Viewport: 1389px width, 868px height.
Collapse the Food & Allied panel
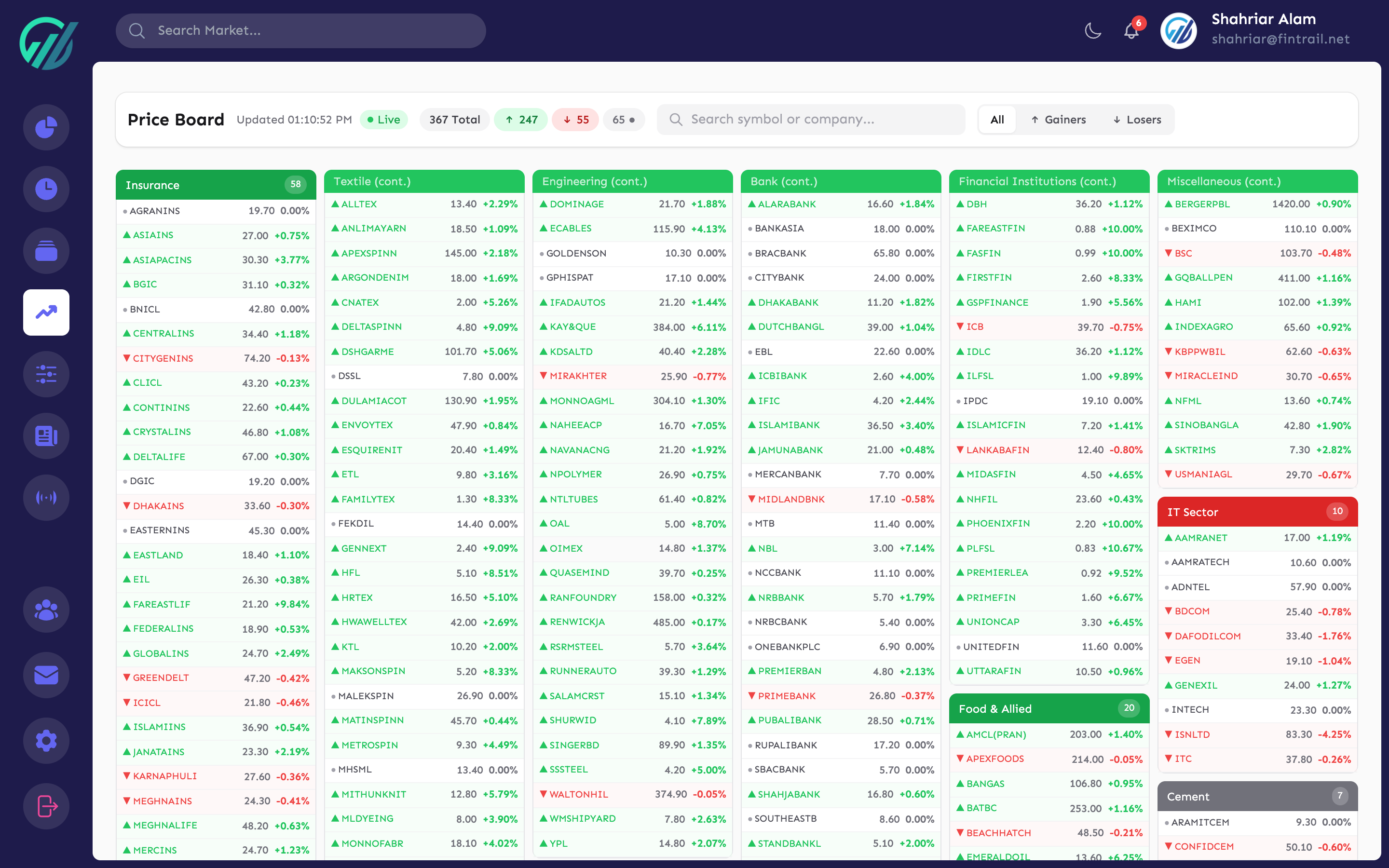coord(1049,708)
